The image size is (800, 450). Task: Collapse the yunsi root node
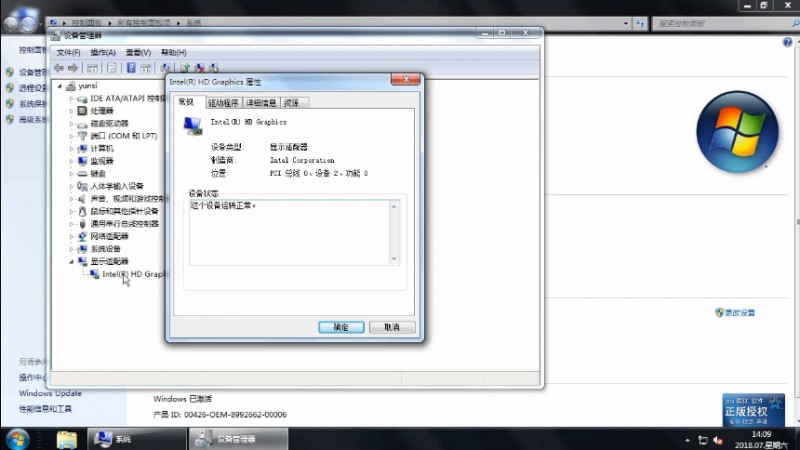pos(60,86)
